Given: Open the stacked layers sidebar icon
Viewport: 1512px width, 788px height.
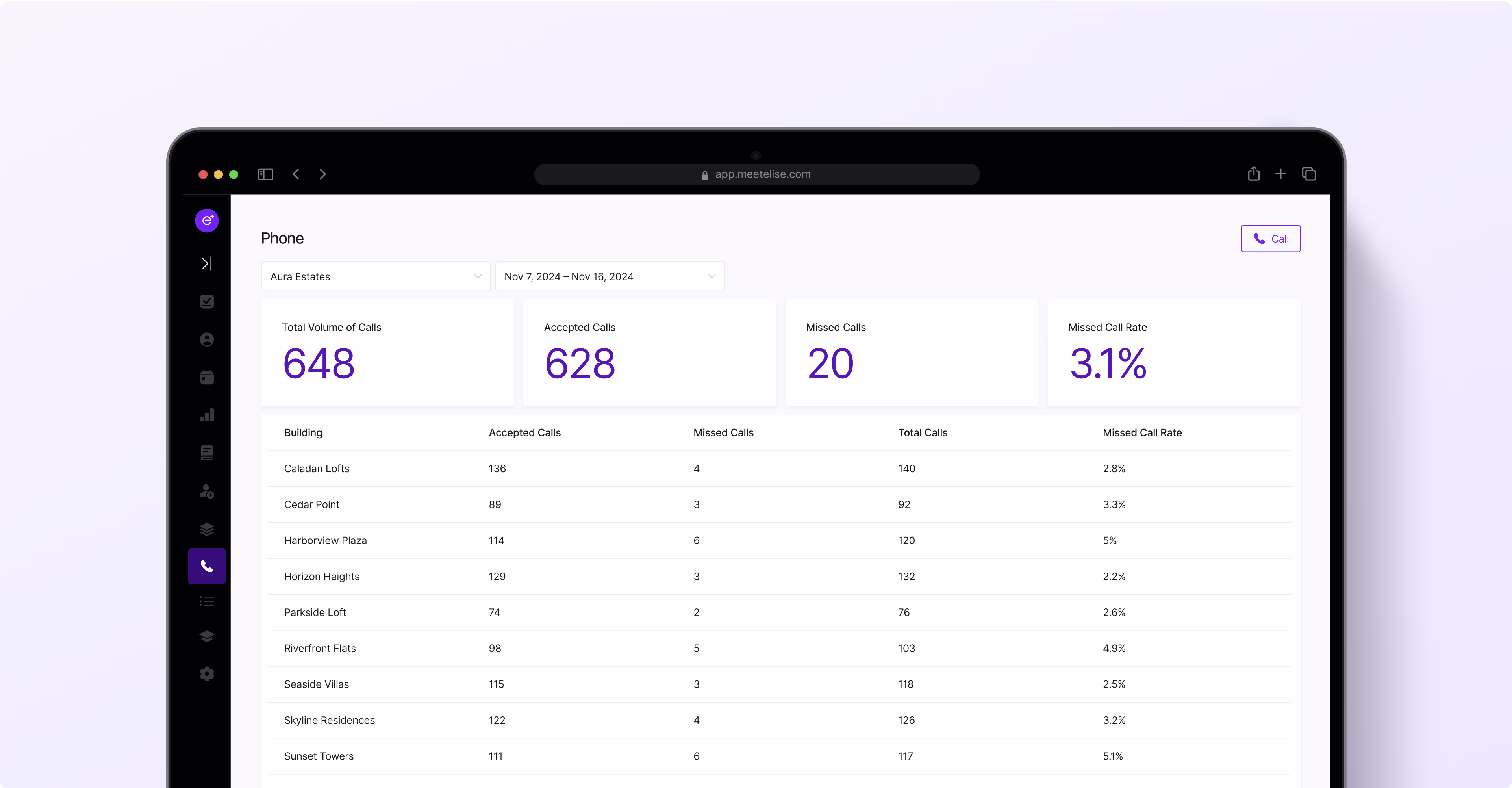Looking at the screenshot, I should pyautogui.click(x=207, y=529).
